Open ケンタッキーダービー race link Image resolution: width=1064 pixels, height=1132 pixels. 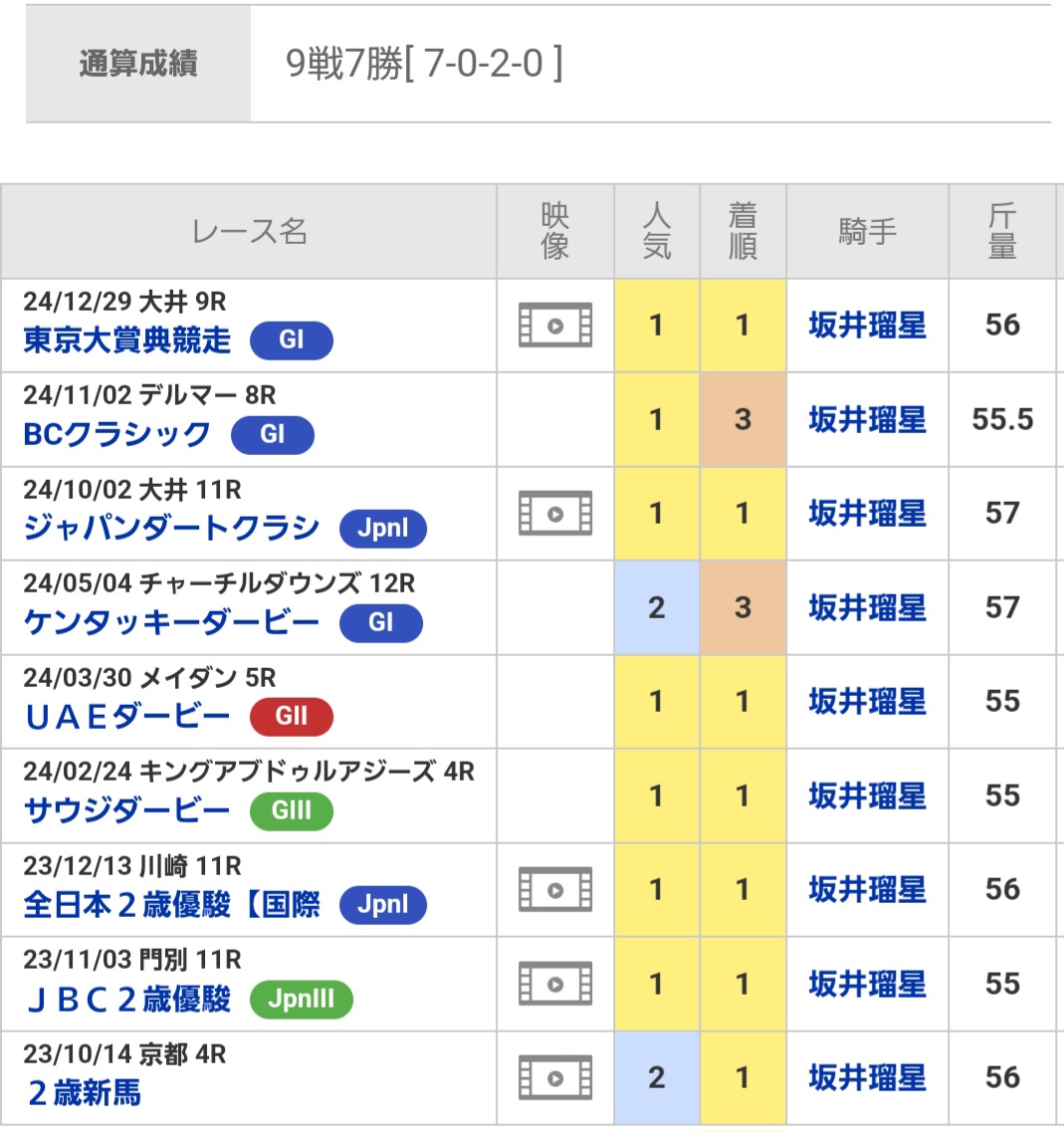[171, 622]
